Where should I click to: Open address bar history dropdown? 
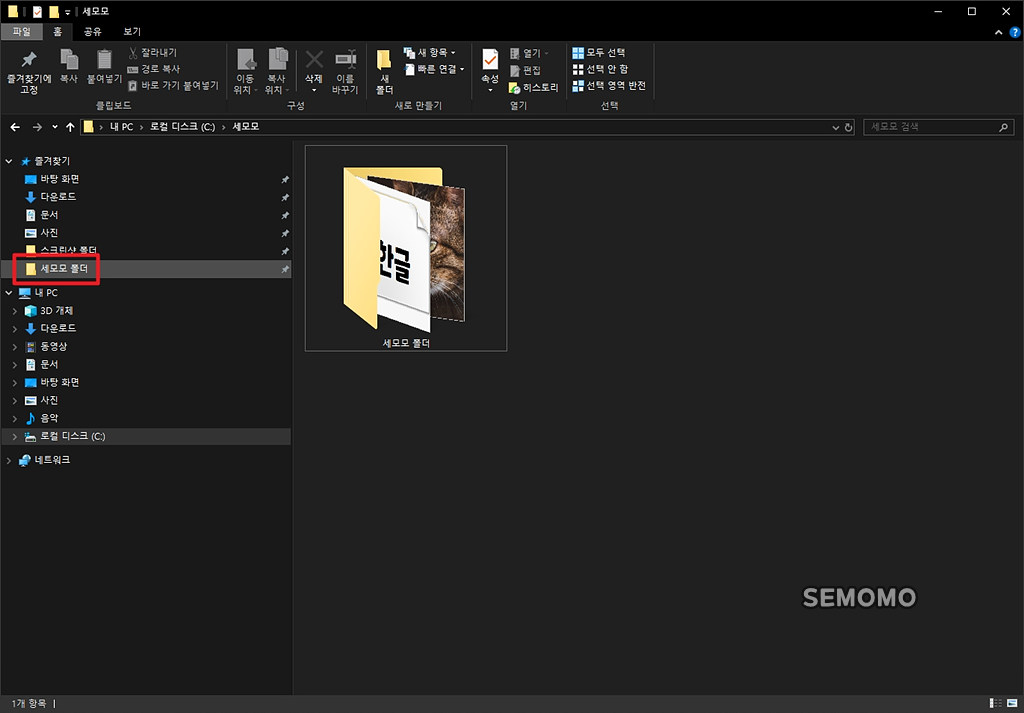coord(836,128)
